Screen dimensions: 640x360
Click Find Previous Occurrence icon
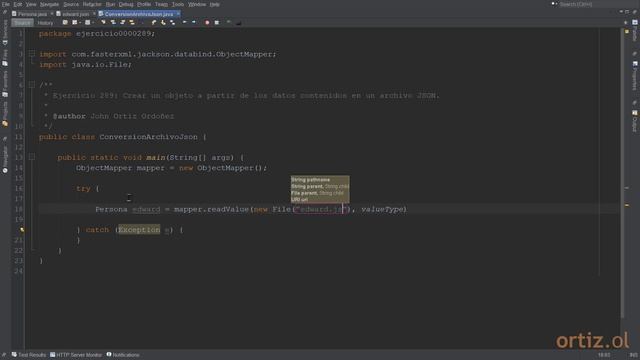pyautogui.click(x=113, y=22)
